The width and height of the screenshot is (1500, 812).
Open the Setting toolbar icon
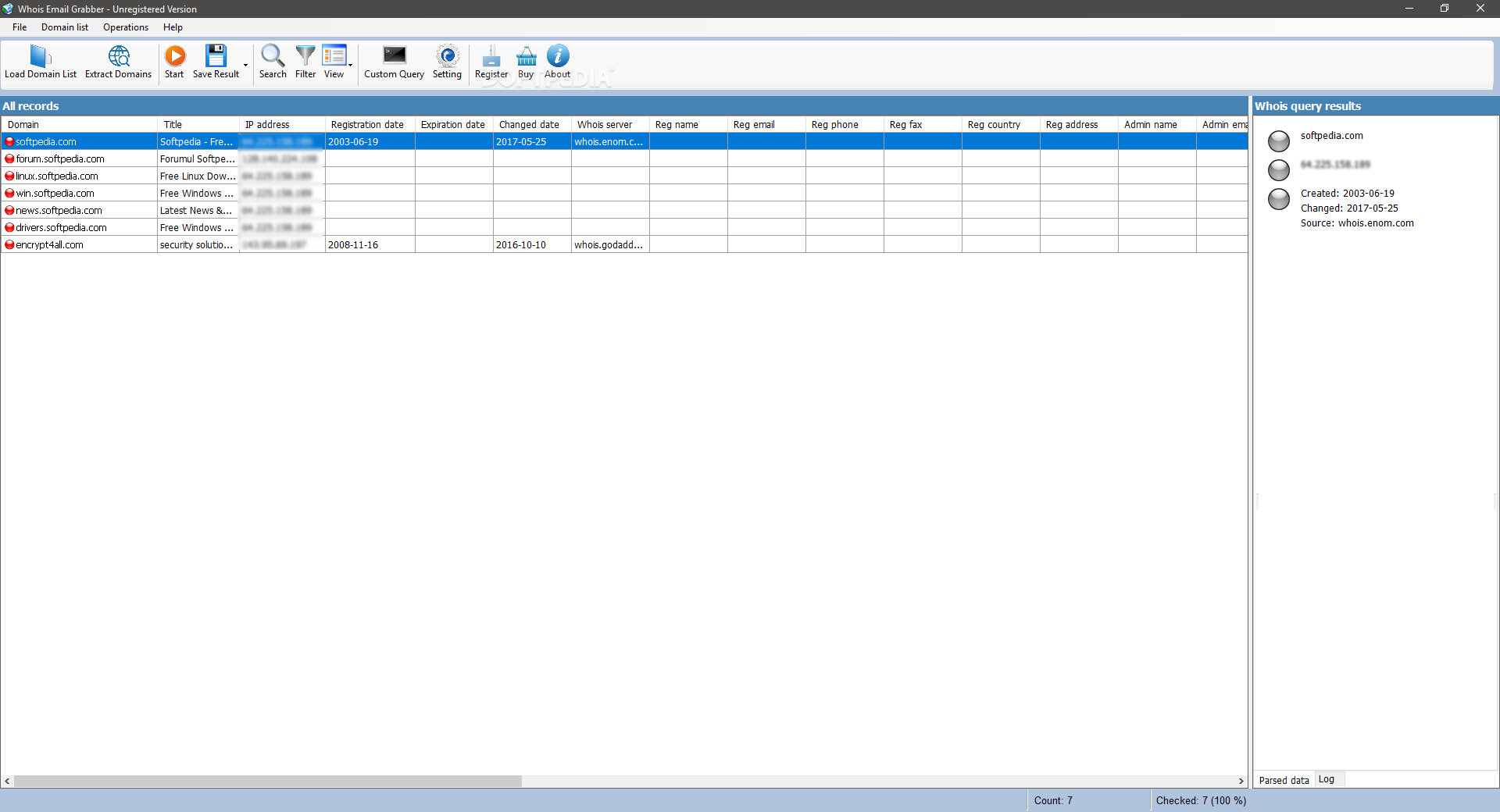[448, 55]
